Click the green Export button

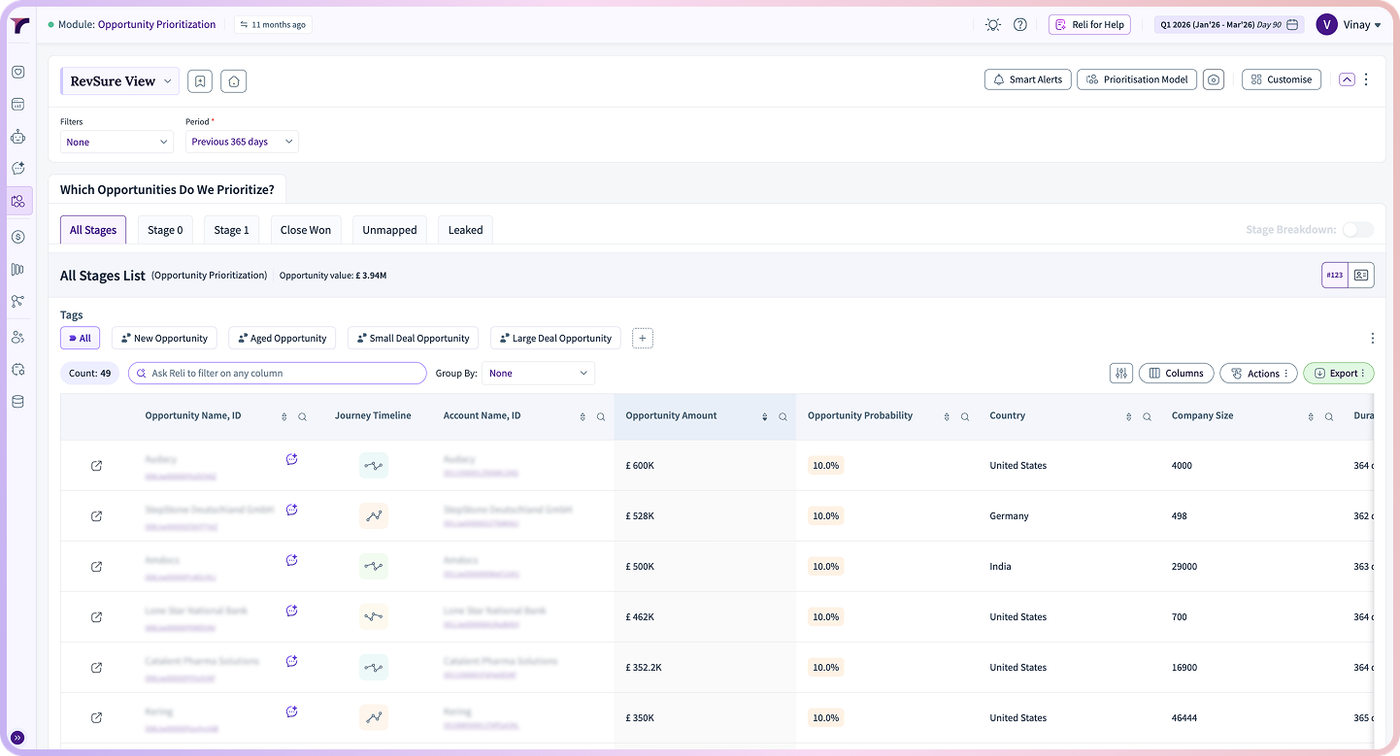1339,373
